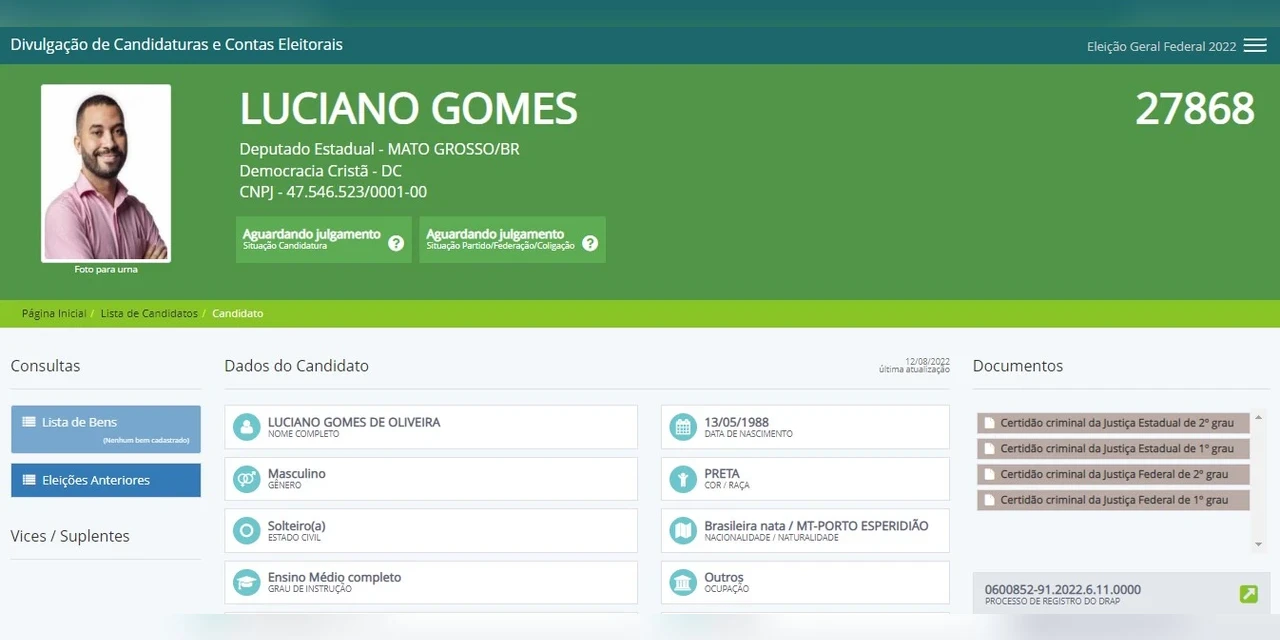Open Eleições Anteriores consultation
The width and height of the screenshot is (1280, 640).
pyautogui.click(x=105, y=480)
